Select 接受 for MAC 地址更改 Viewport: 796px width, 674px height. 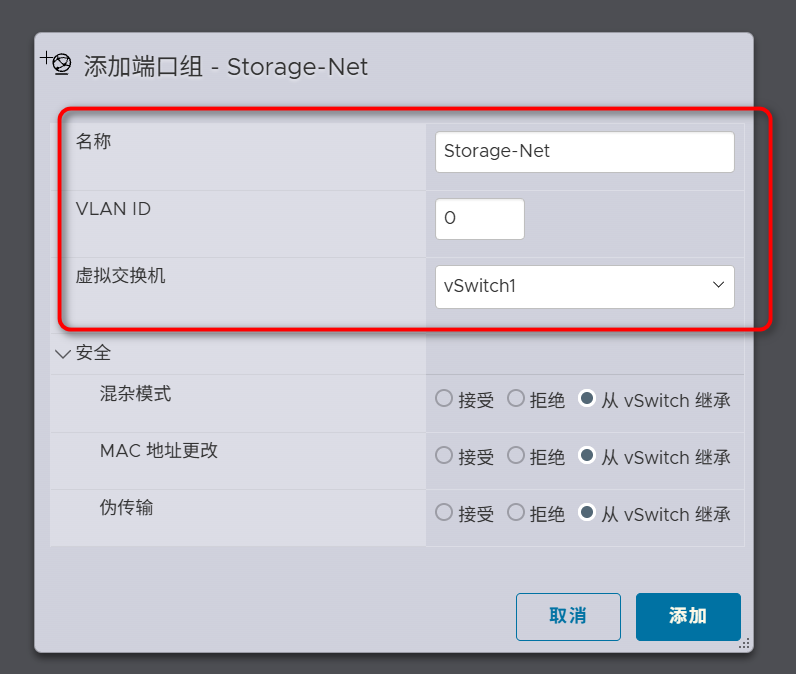point(444,455)
